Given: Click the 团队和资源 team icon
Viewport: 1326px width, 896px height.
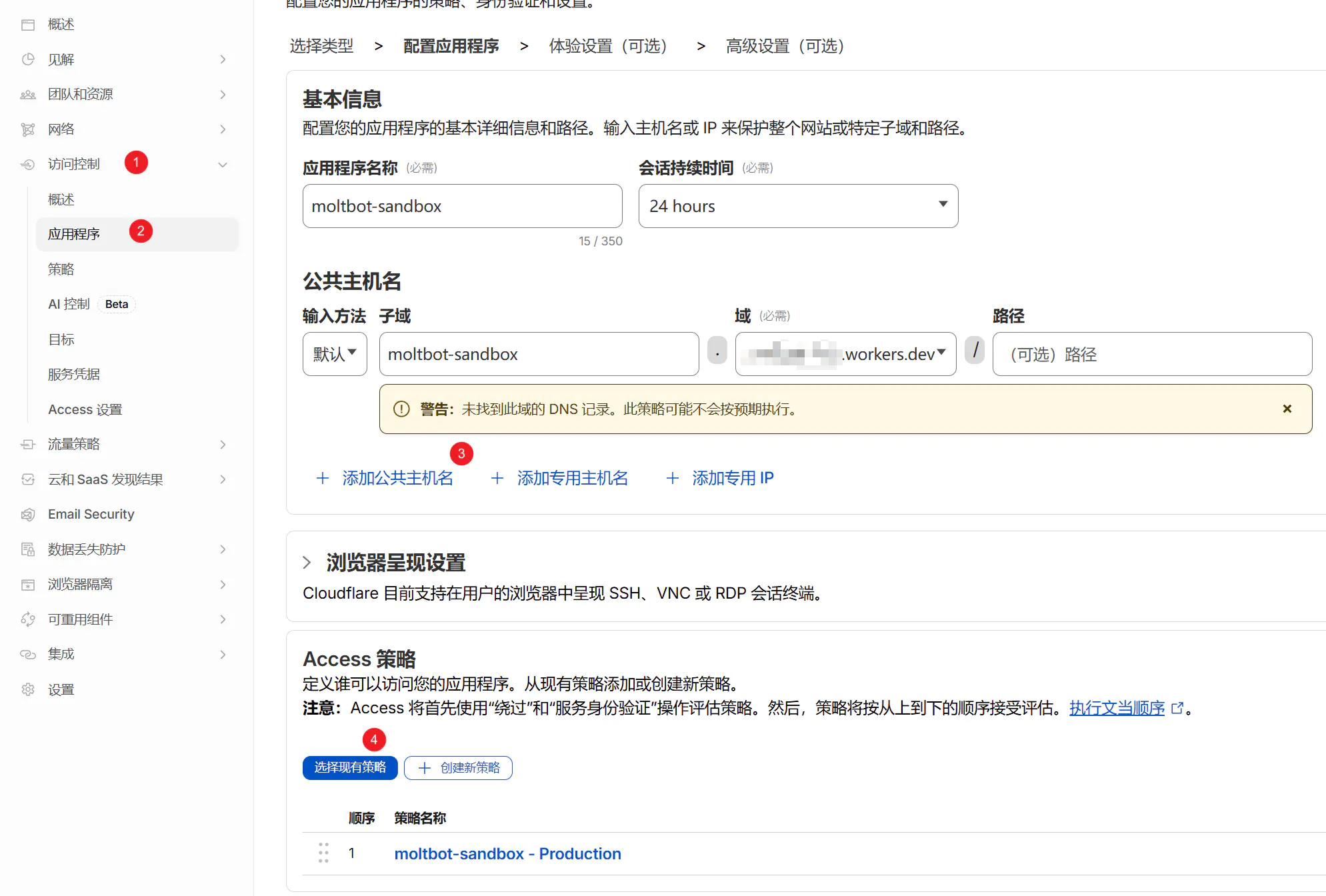Looking at the screenshot, I should pos(28,95).
